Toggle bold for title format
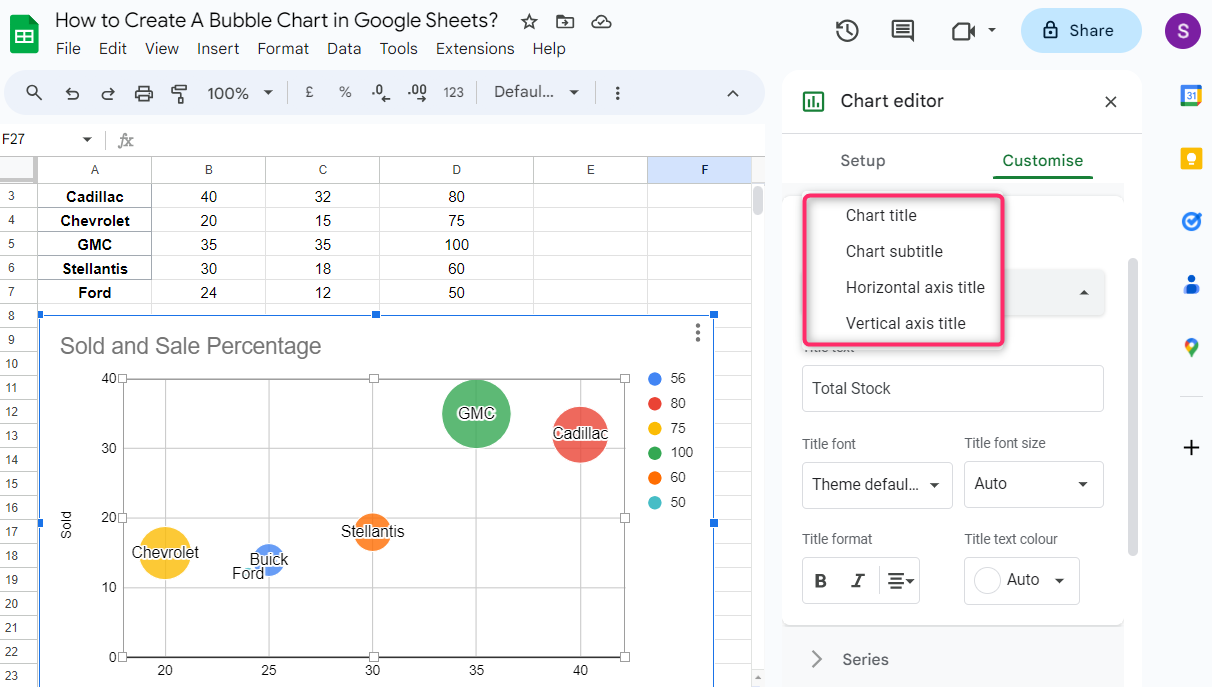Screen dimensions: 1212x687 point(821,581)
